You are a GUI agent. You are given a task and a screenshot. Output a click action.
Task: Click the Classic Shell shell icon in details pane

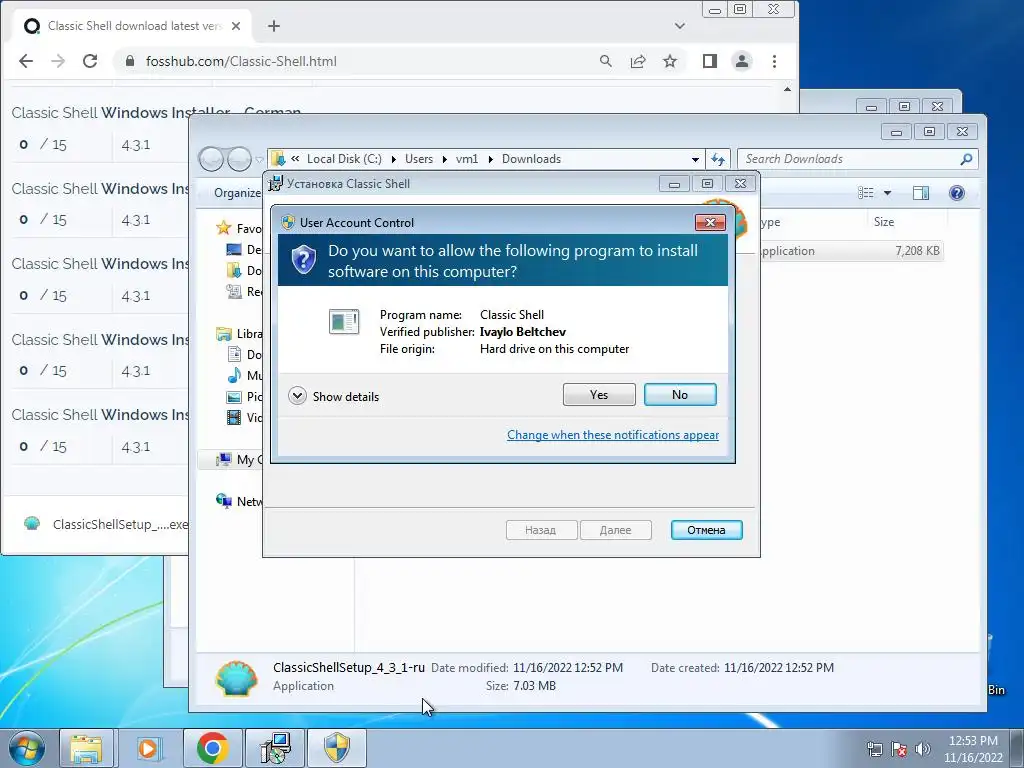point(236,678)
